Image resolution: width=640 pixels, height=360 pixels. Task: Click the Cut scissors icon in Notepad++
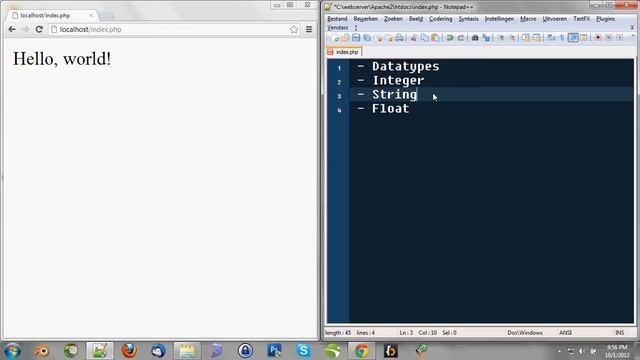[413, 38]
